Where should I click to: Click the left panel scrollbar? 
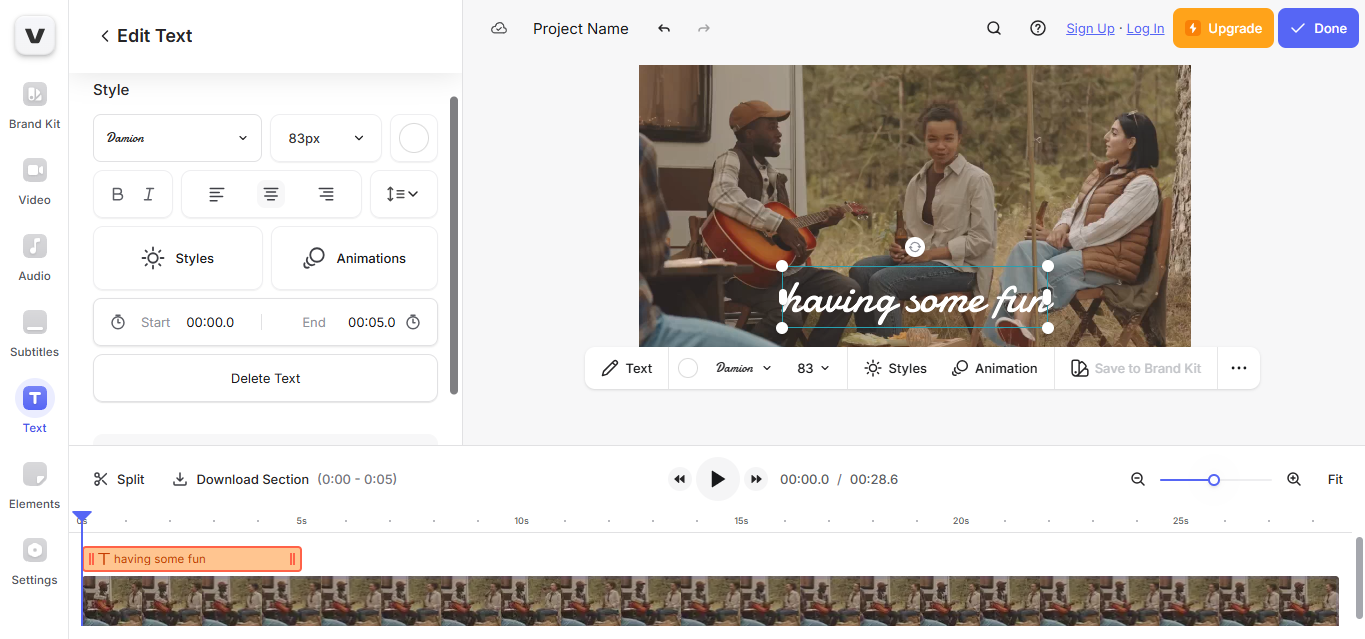(454, 245)
